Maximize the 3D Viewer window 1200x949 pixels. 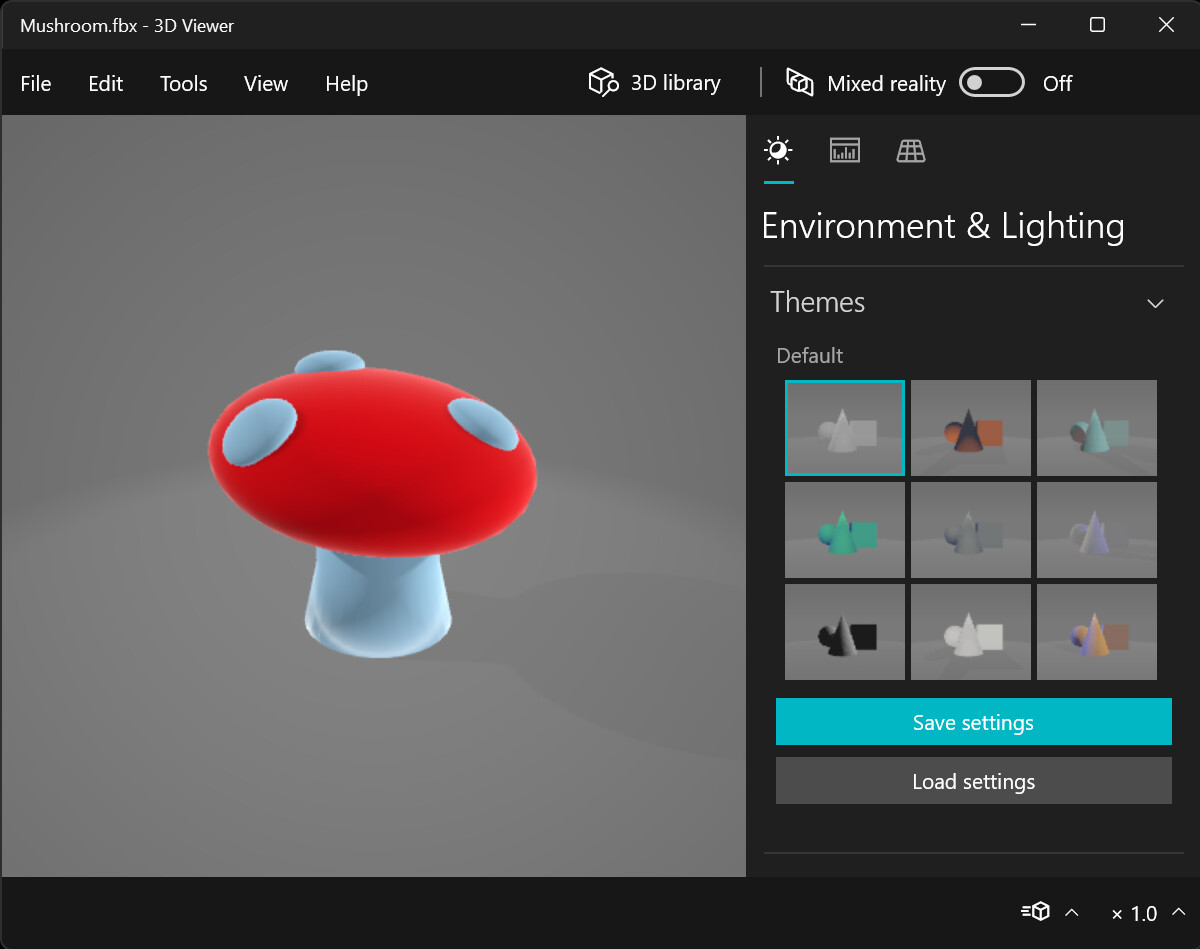tap(1097, 25)
